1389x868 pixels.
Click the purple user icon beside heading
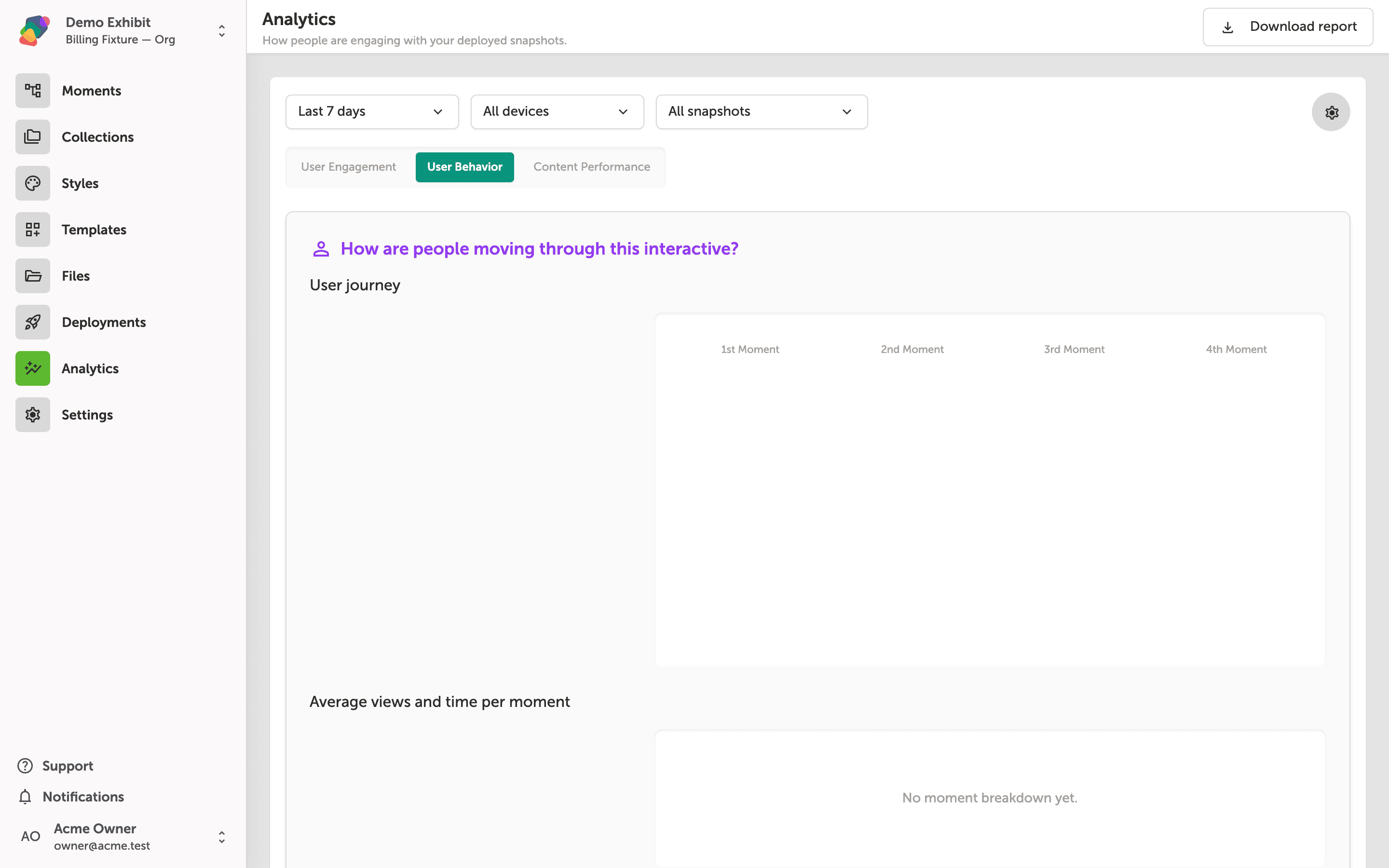pyautogui.click(x=321, y=248)
